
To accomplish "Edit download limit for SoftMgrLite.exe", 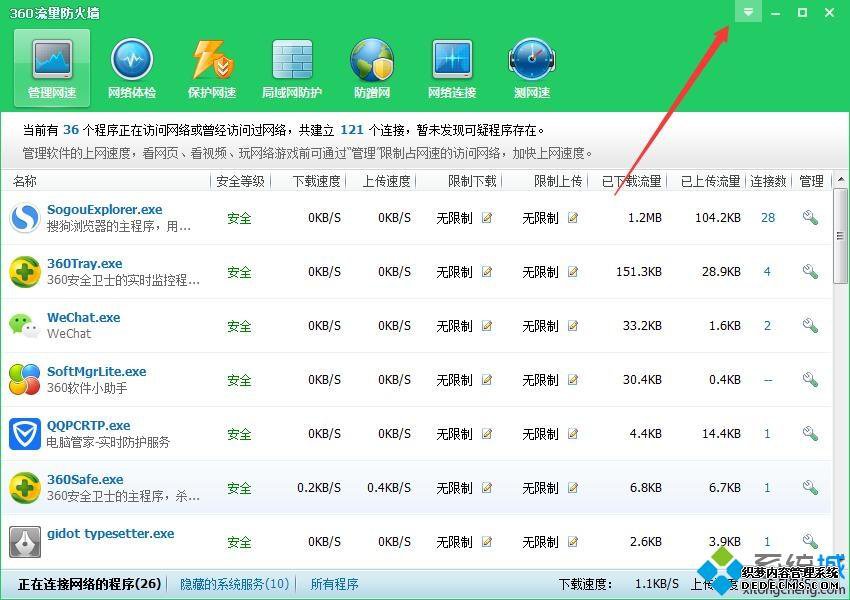I will pyautogui.click(x=487, y=380).
